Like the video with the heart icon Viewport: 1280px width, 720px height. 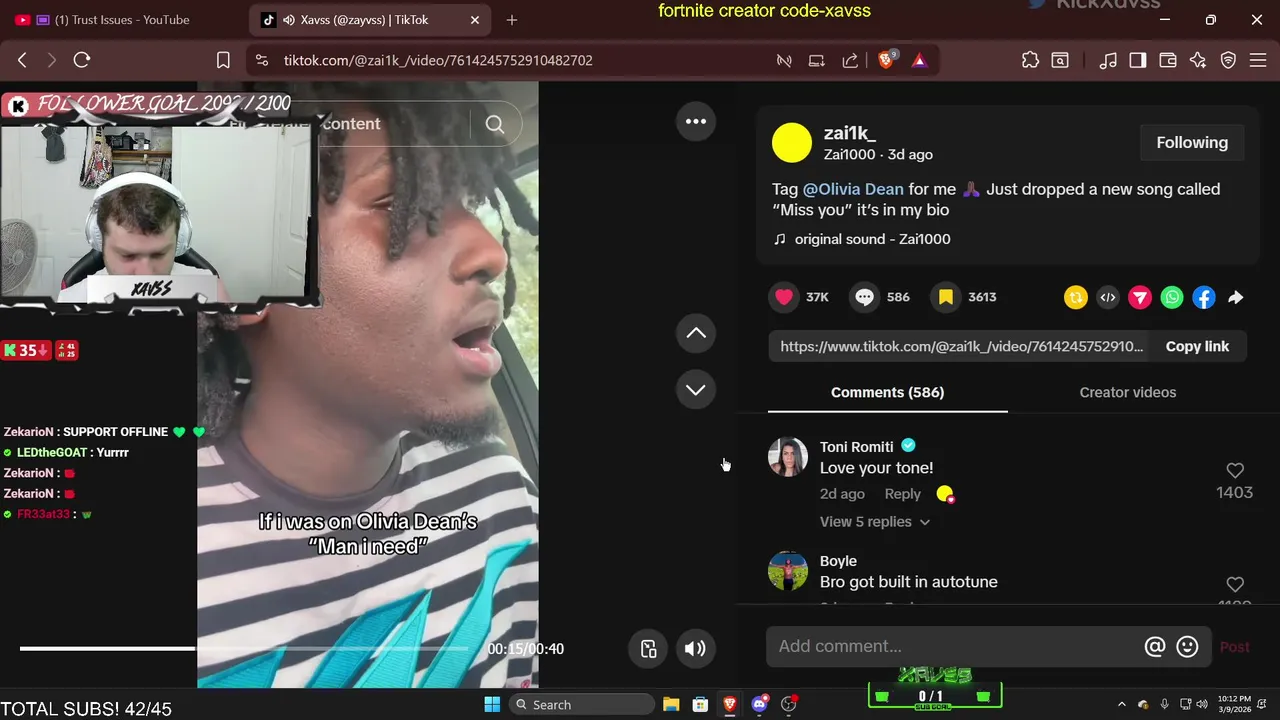coord(784,297)
